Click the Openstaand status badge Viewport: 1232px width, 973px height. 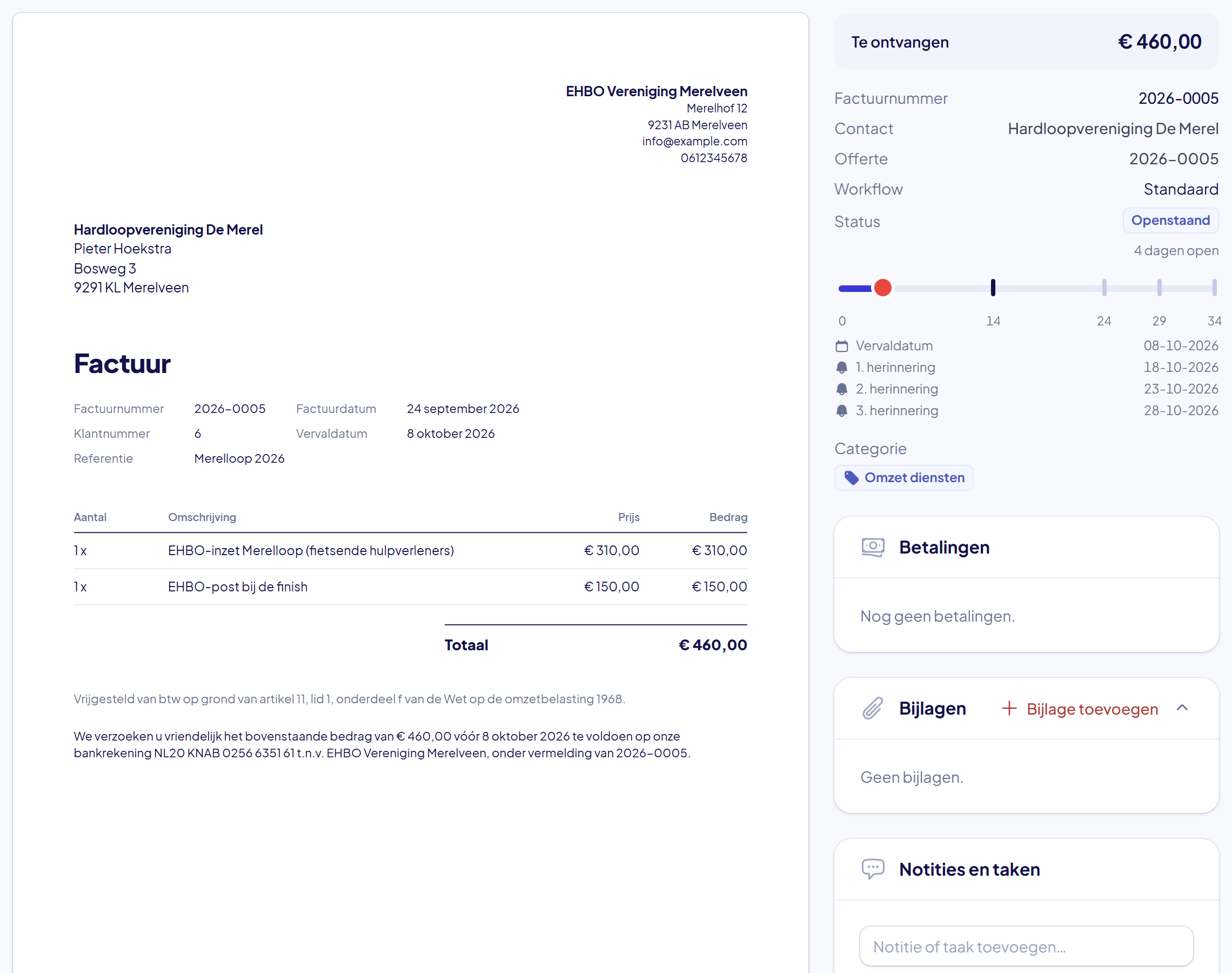[x=1170, y=221]
